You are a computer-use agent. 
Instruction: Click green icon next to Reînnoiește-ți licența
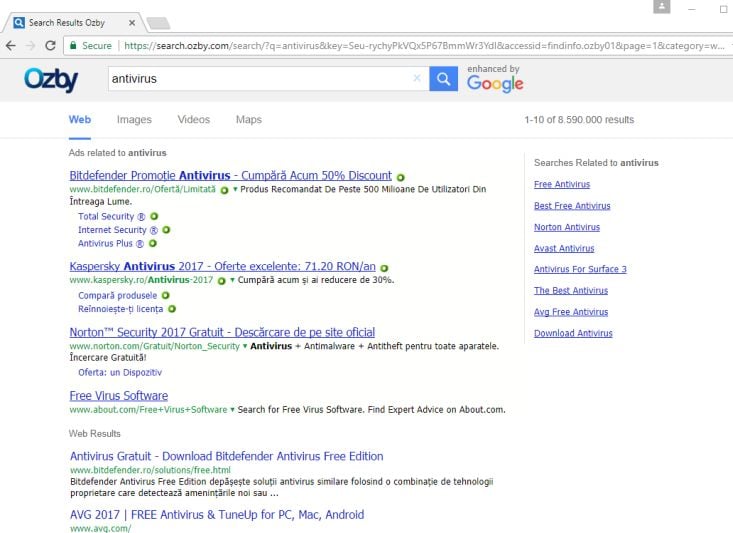[172, 309]
